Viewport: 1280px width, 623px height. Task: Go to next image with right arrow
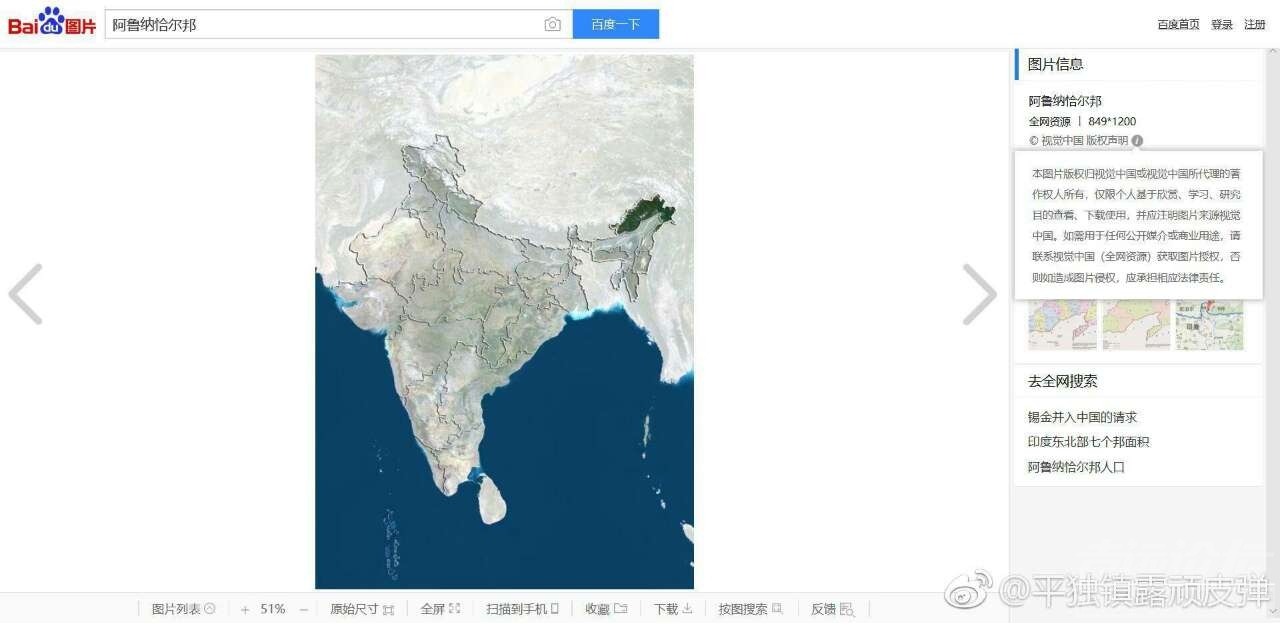(x=979, y=294)
